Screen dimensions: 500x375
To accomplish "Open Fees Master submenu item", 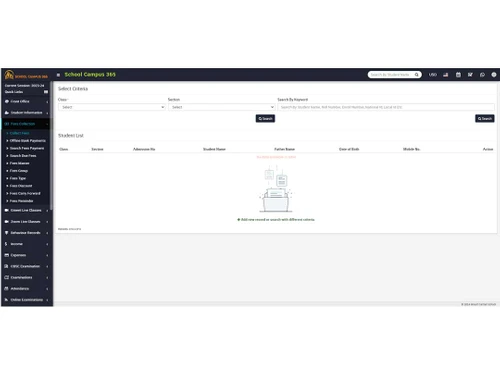I will point(19,163).
